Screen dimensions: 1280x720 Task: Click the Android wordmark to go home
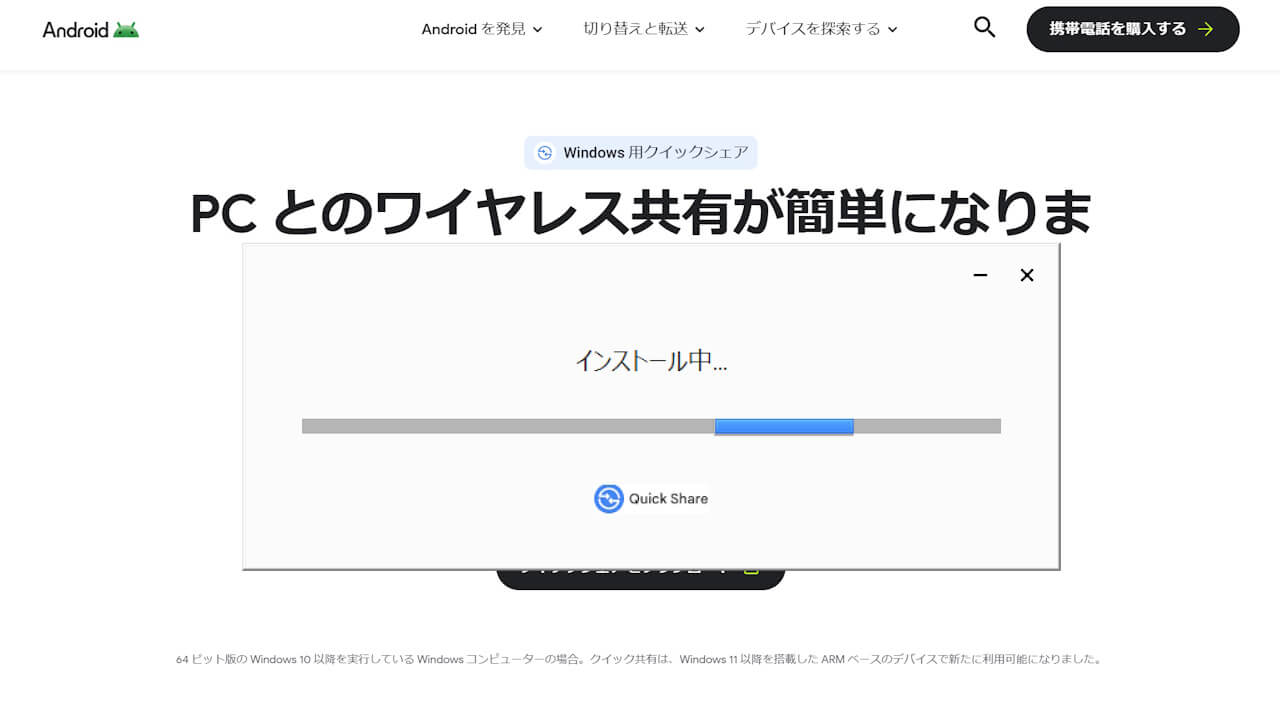tap(74, 29)
